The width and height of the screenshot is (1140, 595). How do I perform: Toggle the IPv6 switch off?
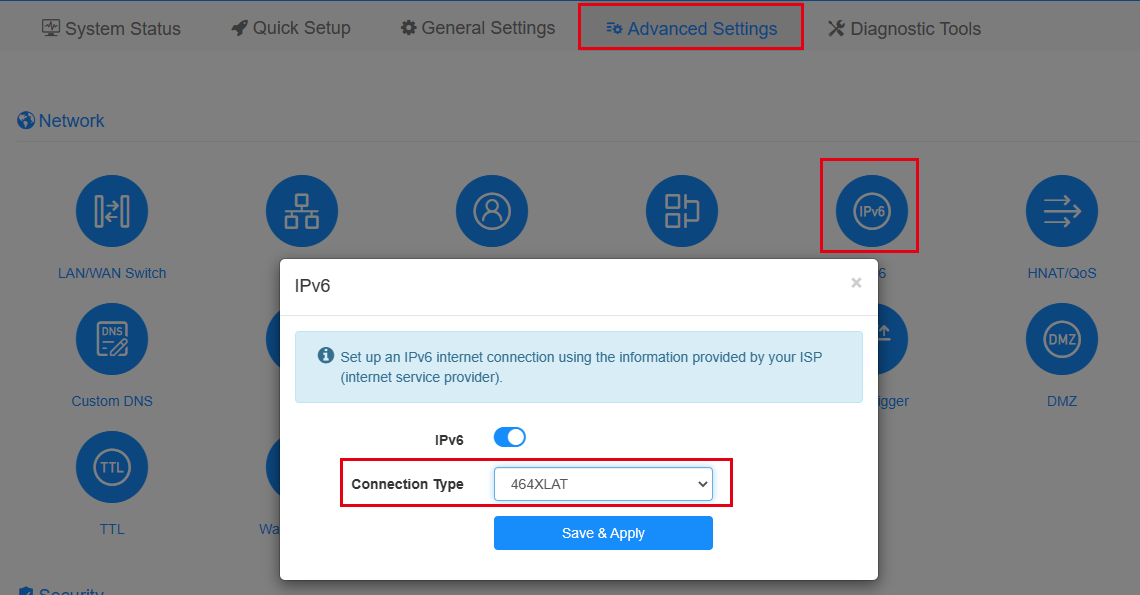pyautogui.click(x=510, y=437)
